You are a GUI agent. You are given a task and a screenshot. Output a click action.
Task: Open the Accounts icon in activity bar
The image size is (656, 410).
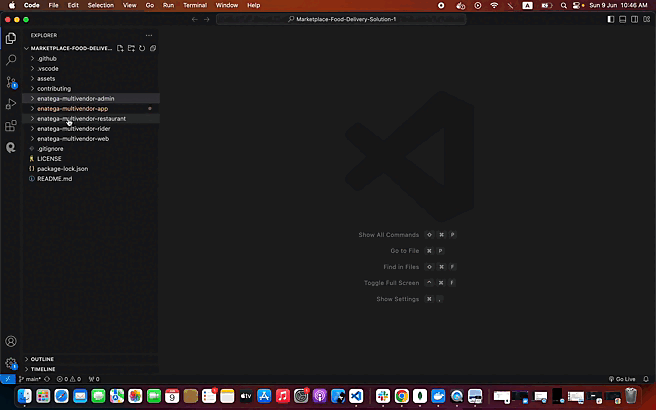11,342
